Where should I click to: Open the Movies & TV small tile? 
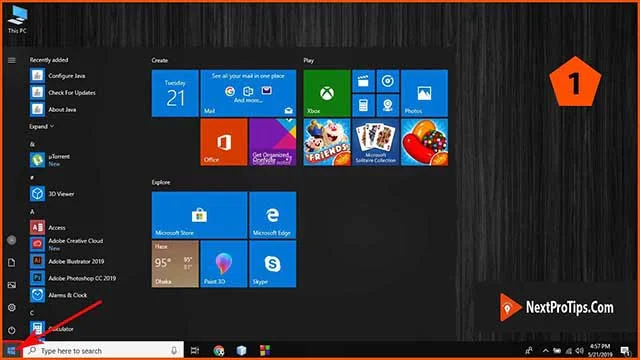(363, 81)
